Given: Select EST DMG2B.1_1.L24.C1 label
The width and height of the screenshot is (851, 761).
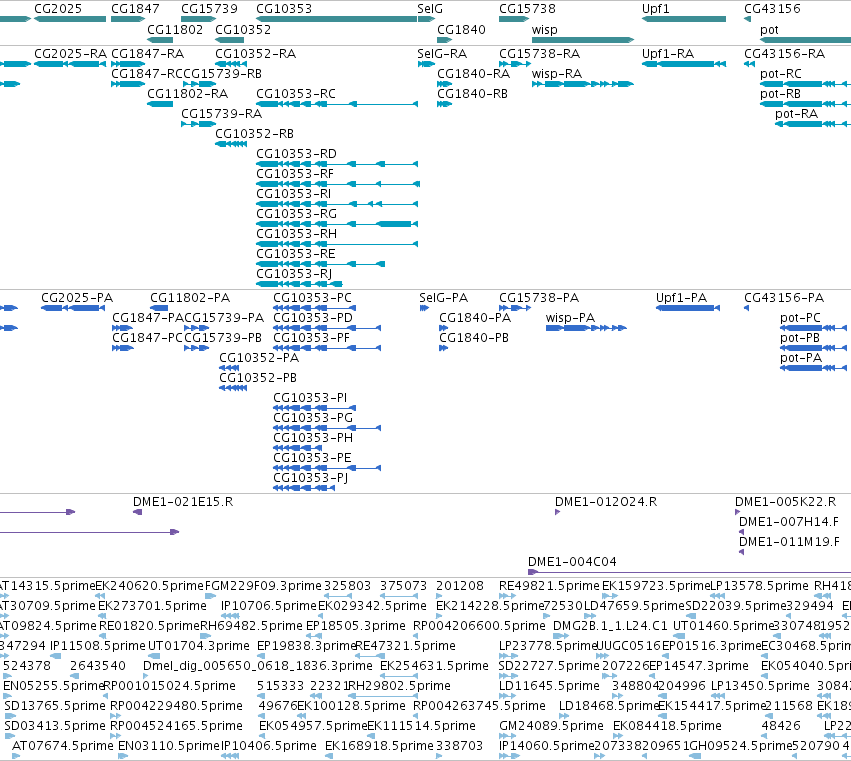Looking at the screenshot, I should coord(610,626).
